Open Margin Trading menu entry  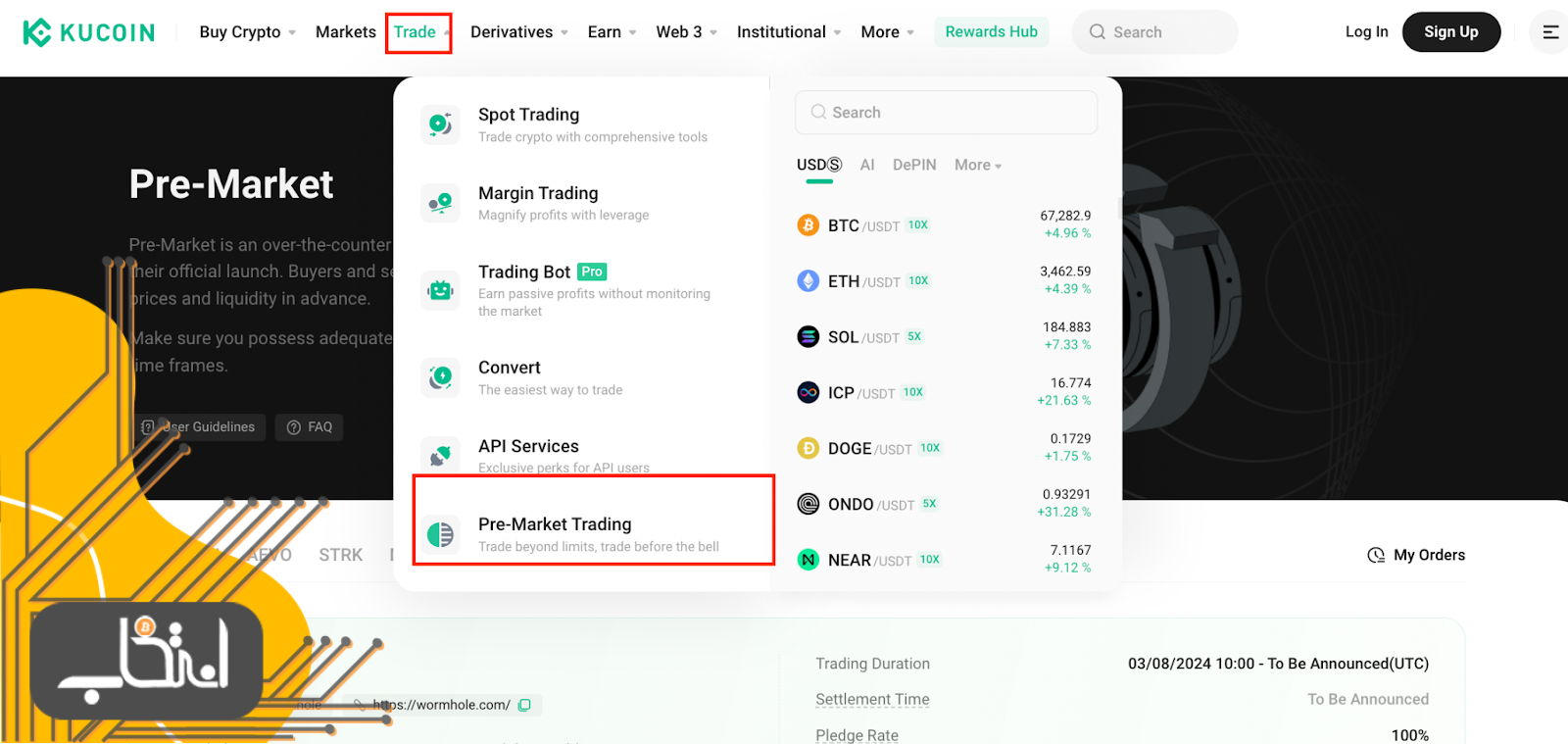click(x=583, y=203)
